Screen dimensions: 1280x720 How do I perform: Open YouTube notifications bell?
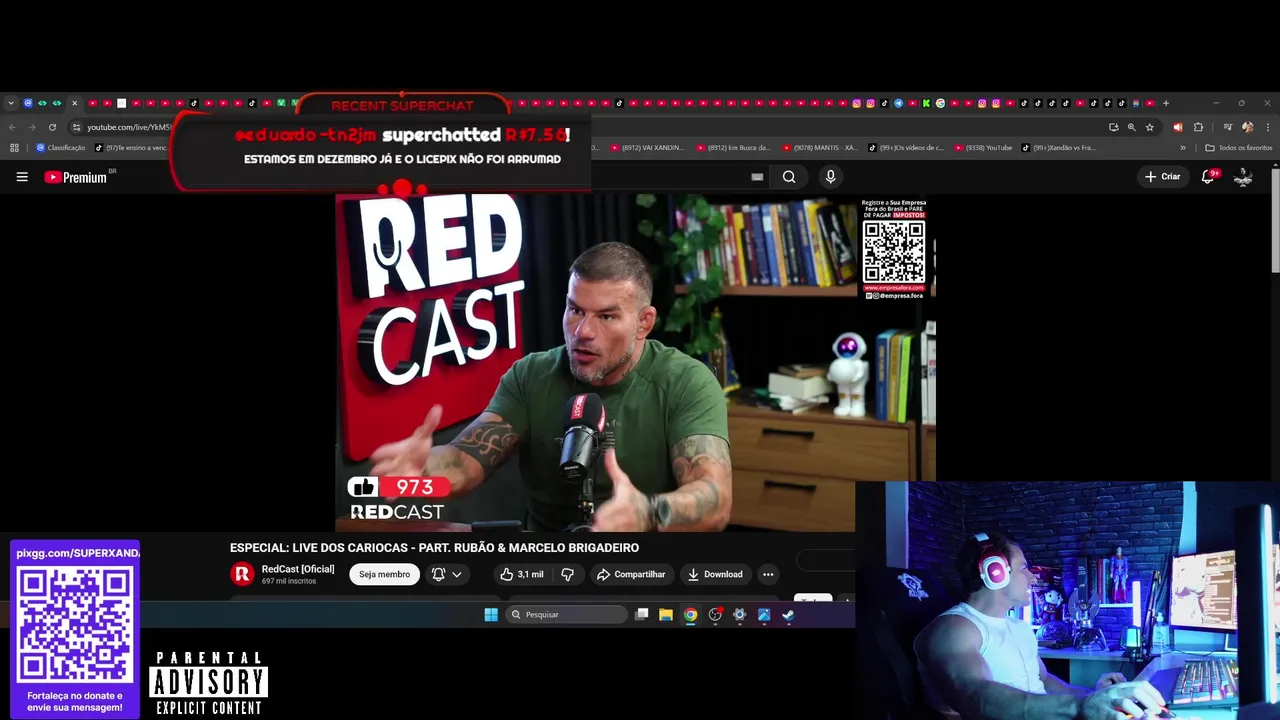pyautogui.click(x=1208, y=177)
